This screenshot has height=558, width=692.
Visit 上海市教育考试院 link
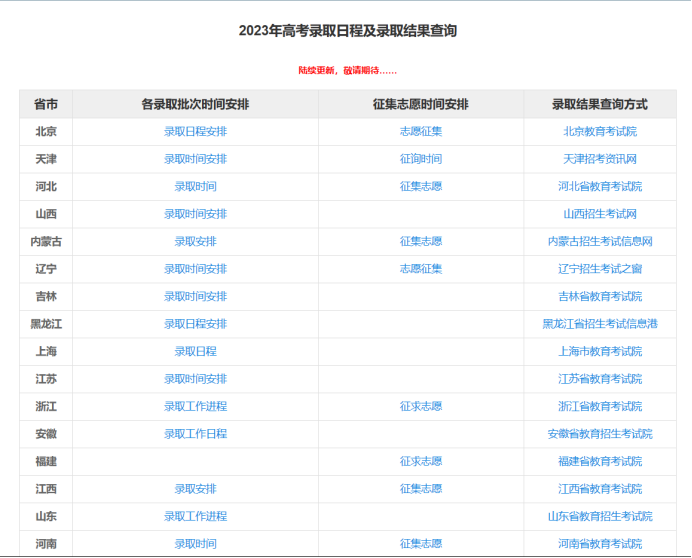pos(600,351)
